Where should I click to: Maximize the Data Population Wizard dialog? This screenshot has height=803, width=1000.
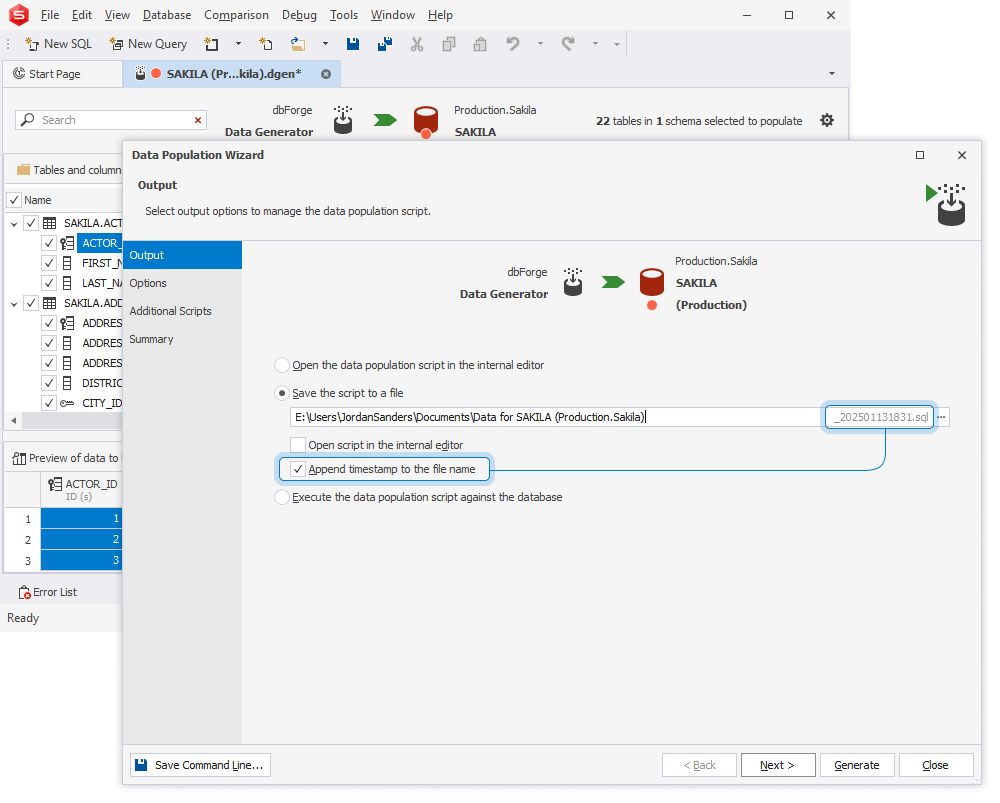tap(920, 155)
